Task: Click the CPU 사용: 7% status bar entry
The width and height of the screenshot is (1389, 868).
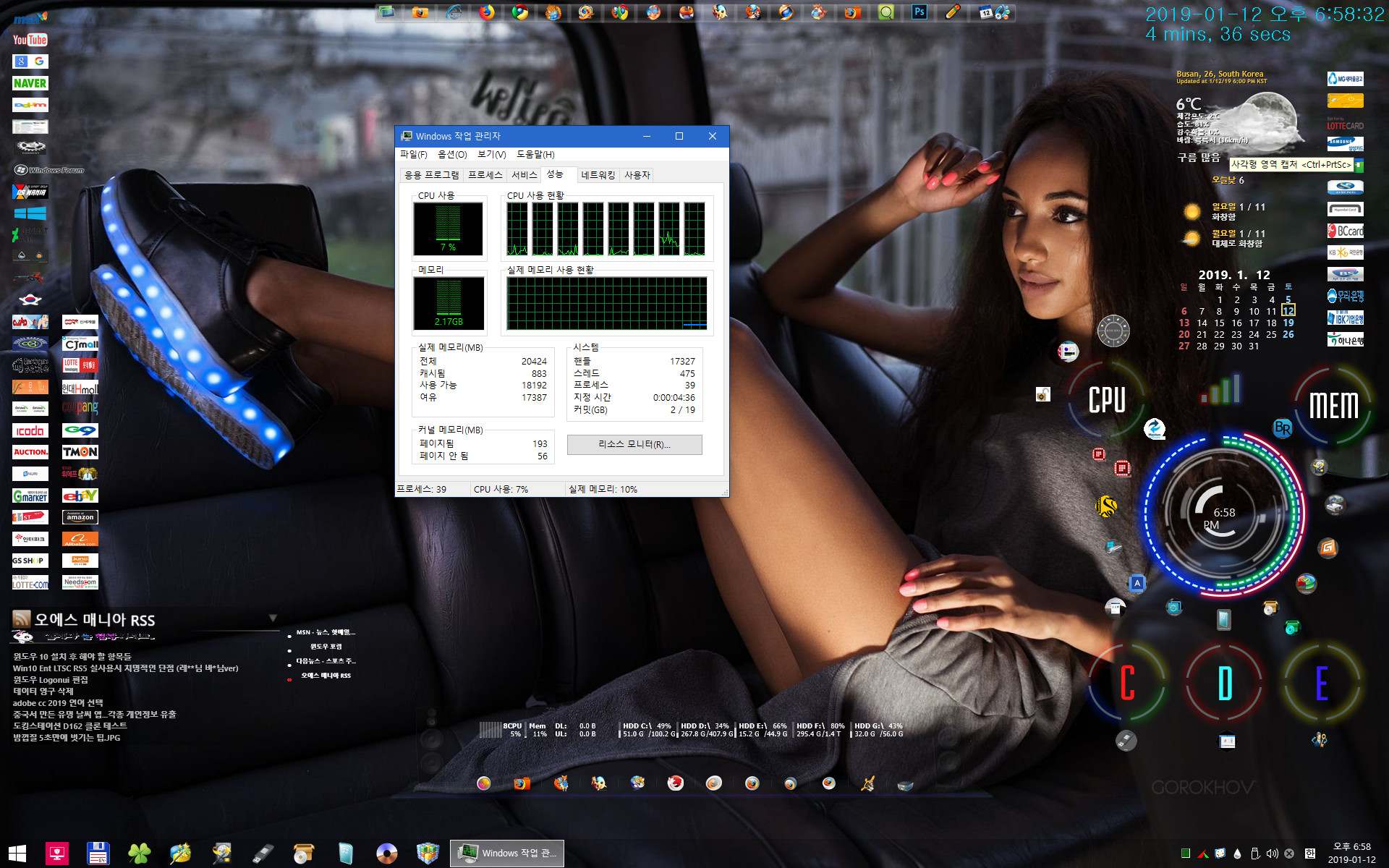Action: tap(501, 490)
